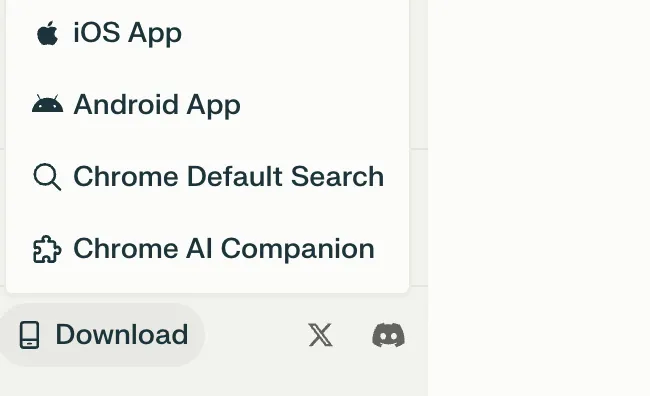Click the Download button label
The image size is (650, 396).
click(122, 335)
